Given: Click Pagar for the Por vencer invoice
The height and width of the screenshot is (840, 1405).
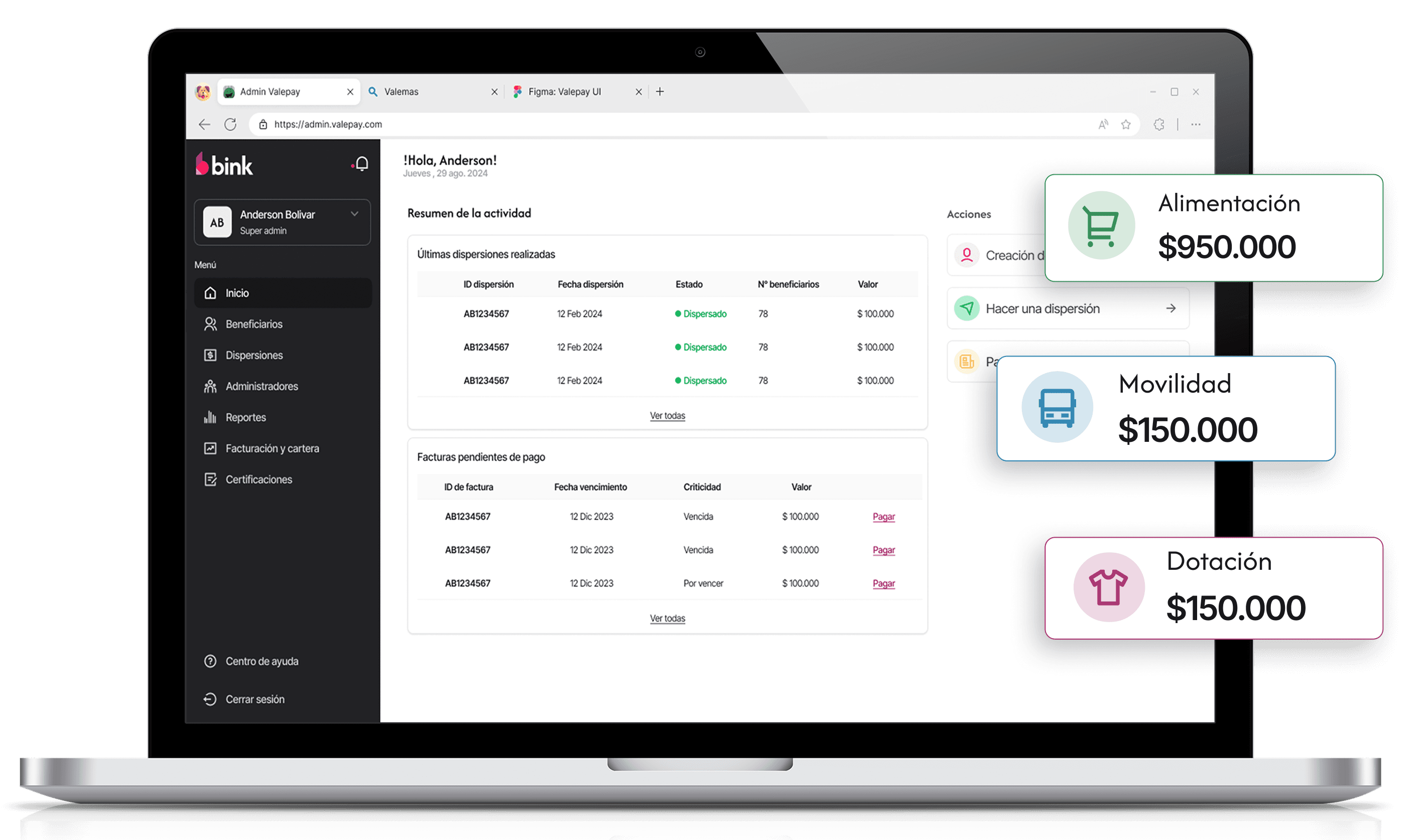Looking at the screenshot, I should 883,583.
